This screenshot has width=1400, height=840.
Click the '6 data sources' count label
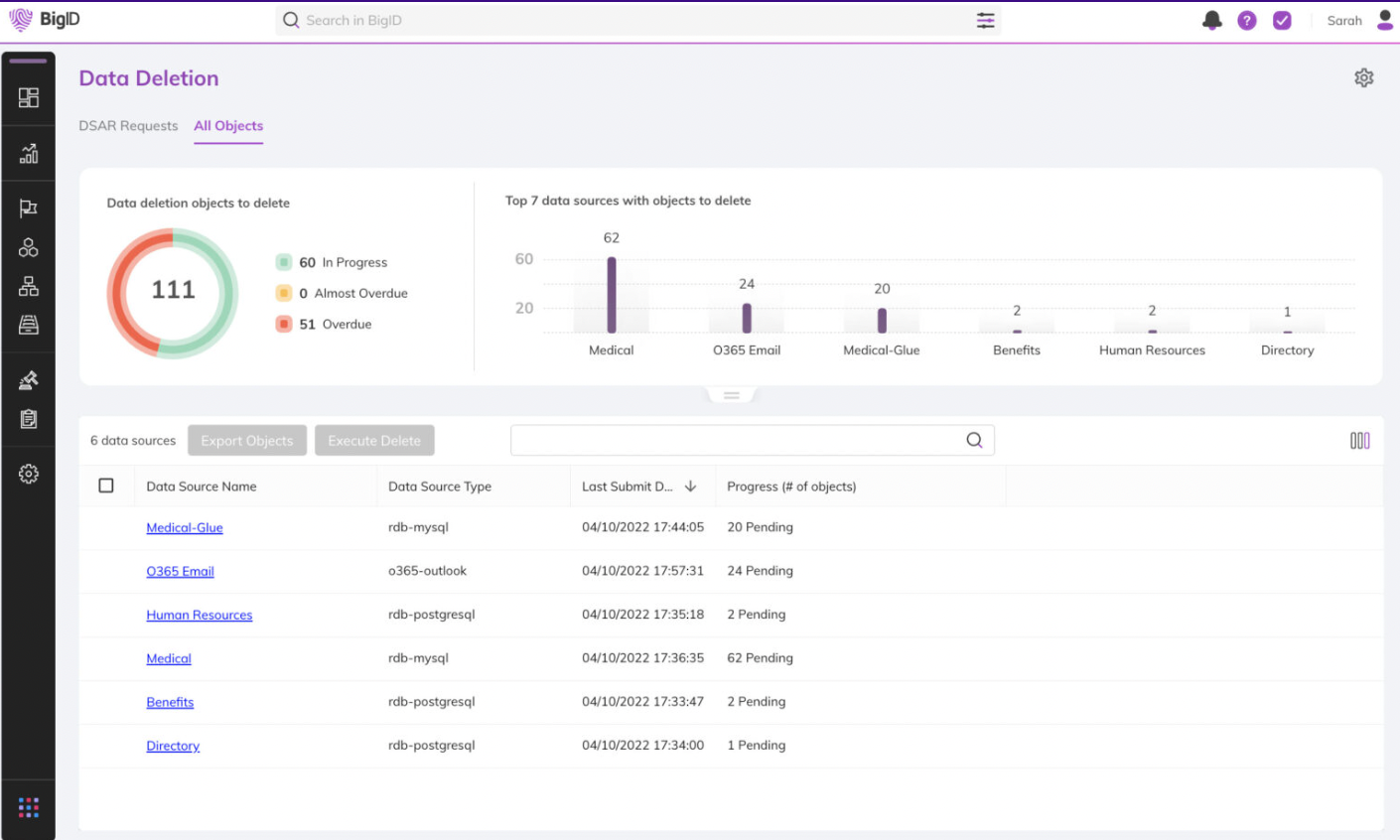point(133,441)
